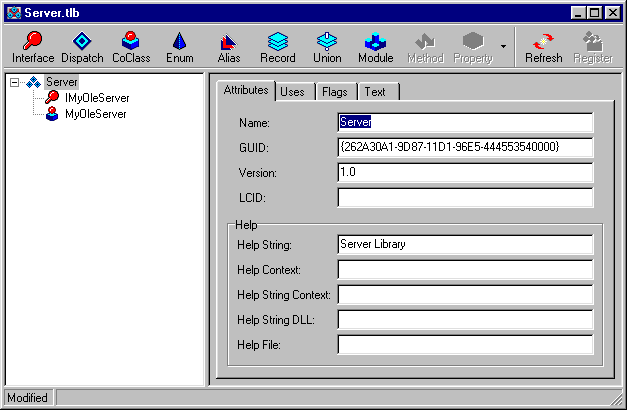
Task: Click the empty Help File field
Action: pyautogui.click(x=465, y=345)
